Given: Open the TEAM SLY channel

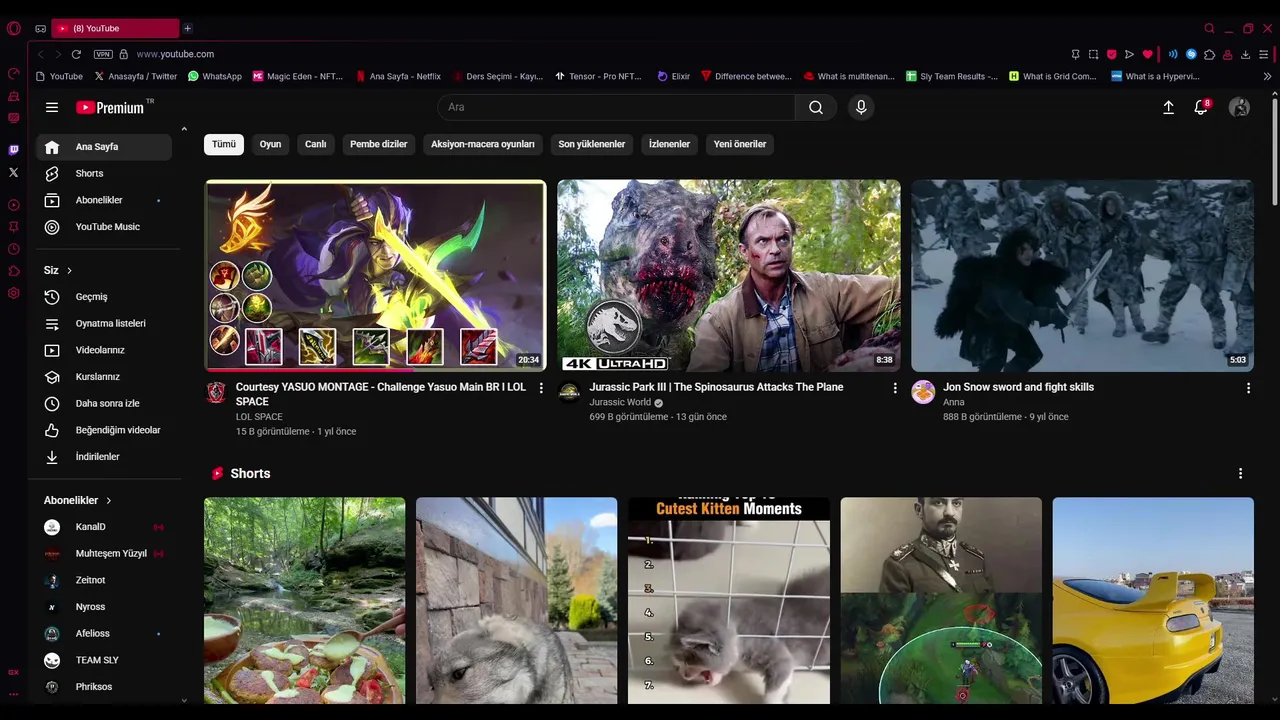Looking at the screenshot, I should (x=104, y=660).
